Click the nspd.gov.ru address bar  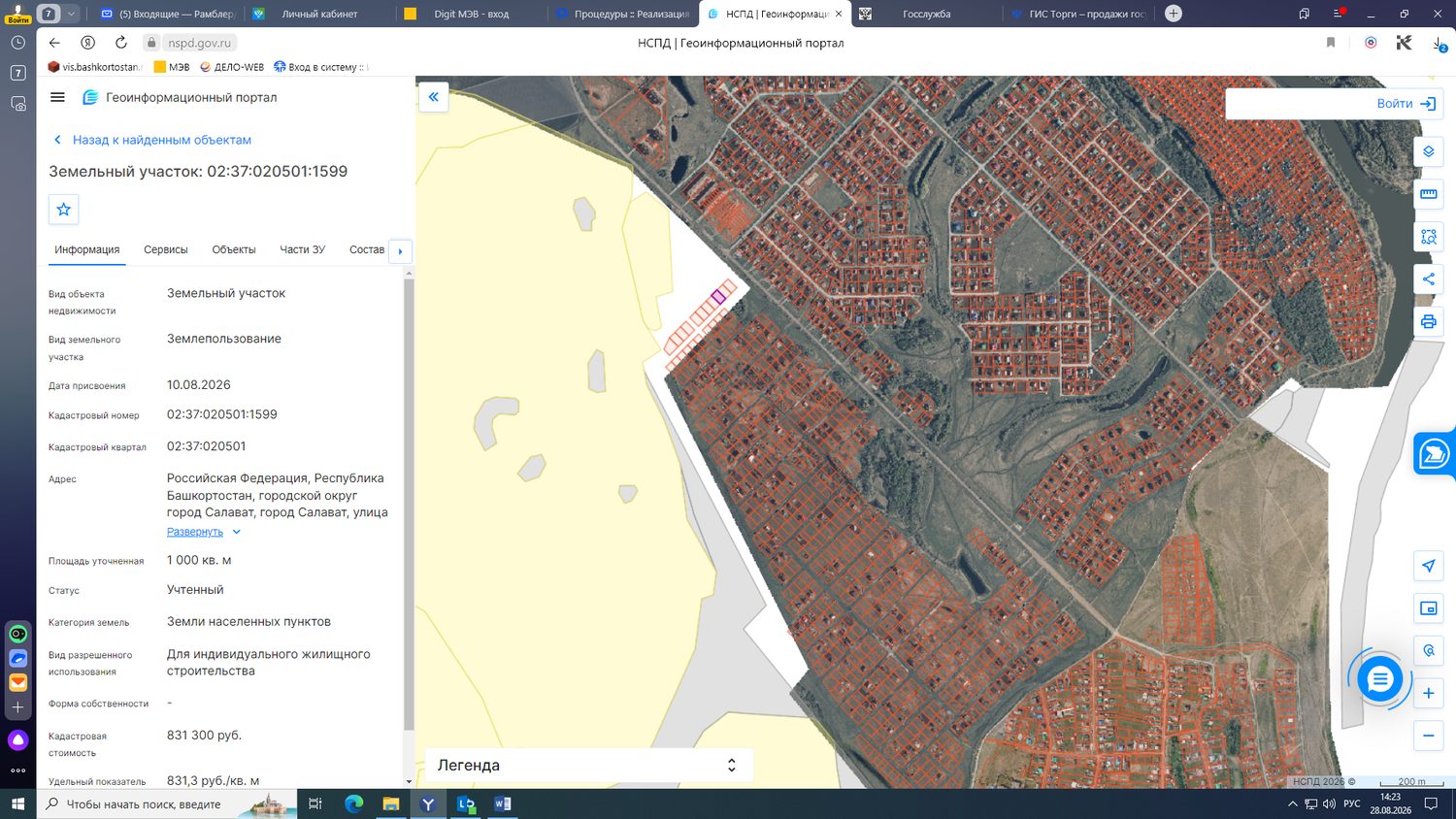[x=200, y=43]
